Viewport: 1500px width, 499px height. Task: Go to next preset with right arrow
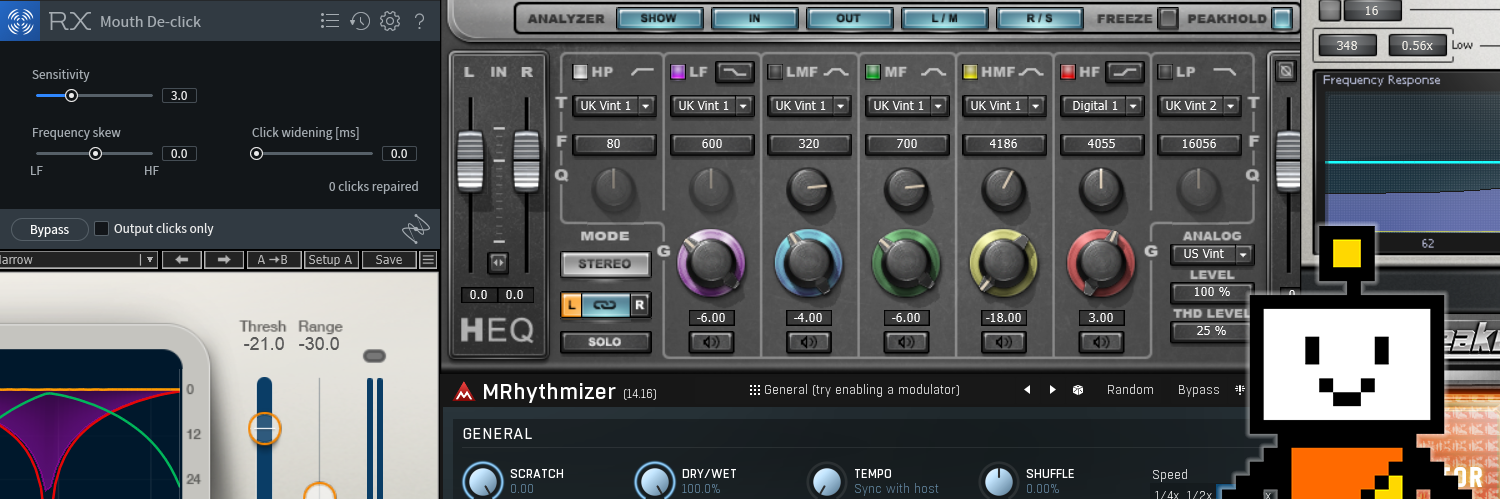coord(224,259)
